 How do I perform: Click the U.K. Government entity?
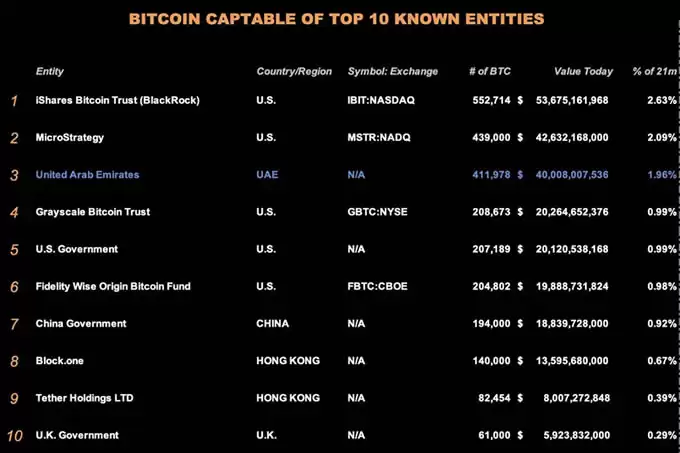77,435
